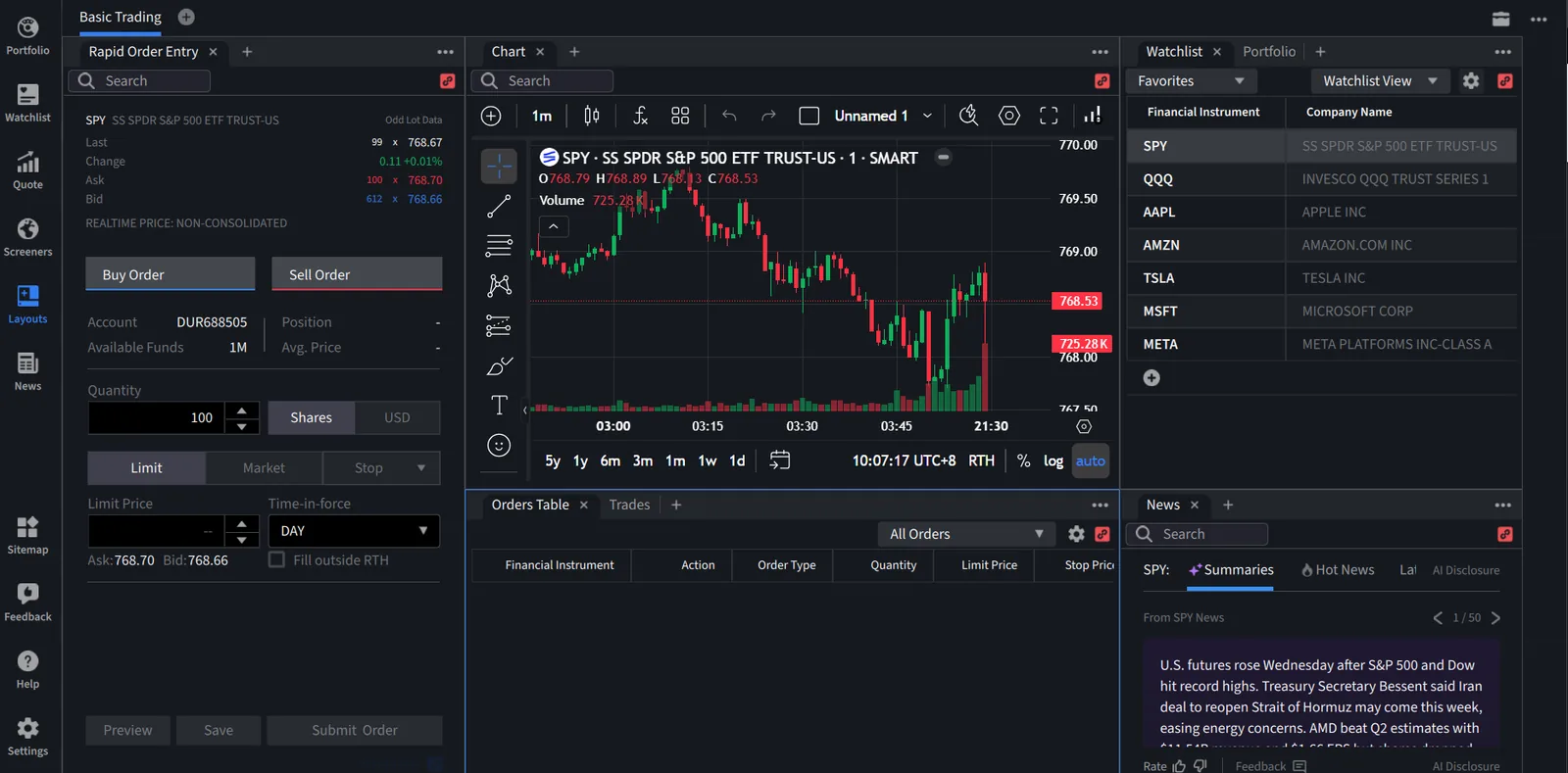Switch to the Portfolio tab near Watchlist
Viewport: 1568px width, 773px height.
point(1269,52)
